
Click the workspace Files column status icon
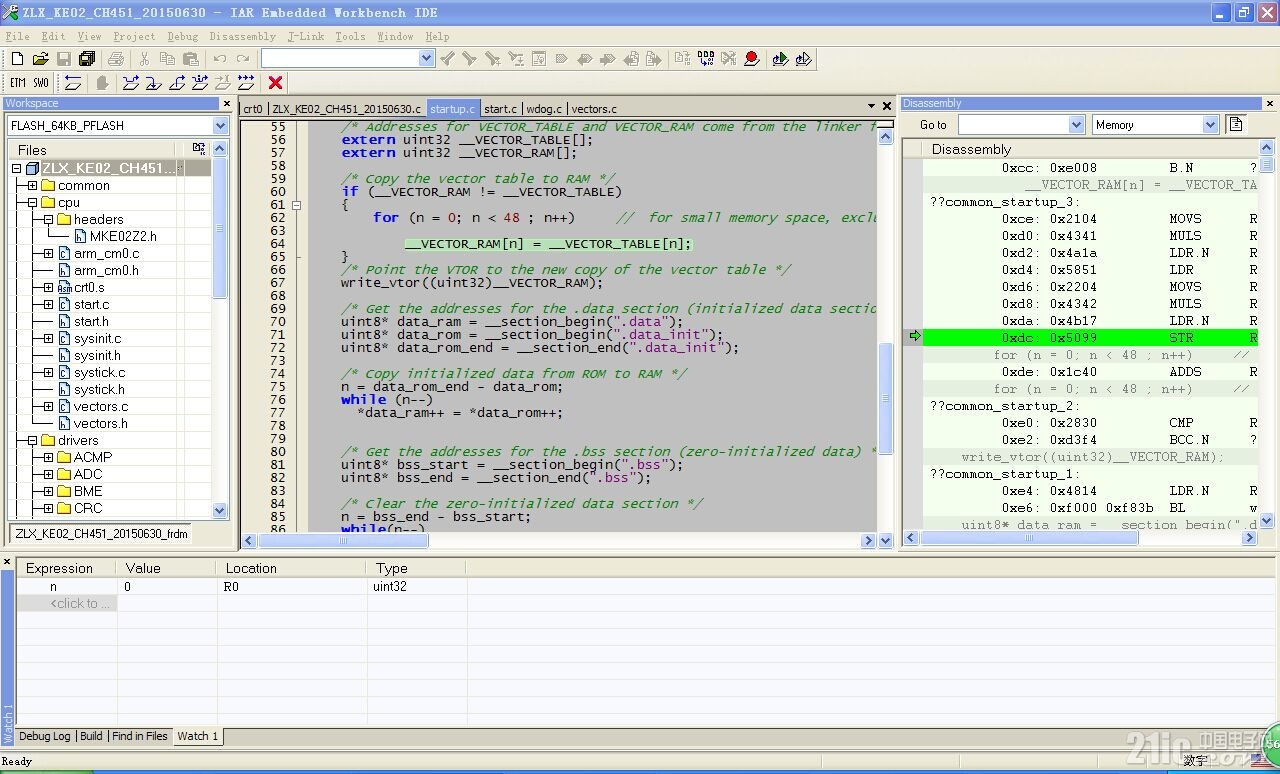(199, 149)
